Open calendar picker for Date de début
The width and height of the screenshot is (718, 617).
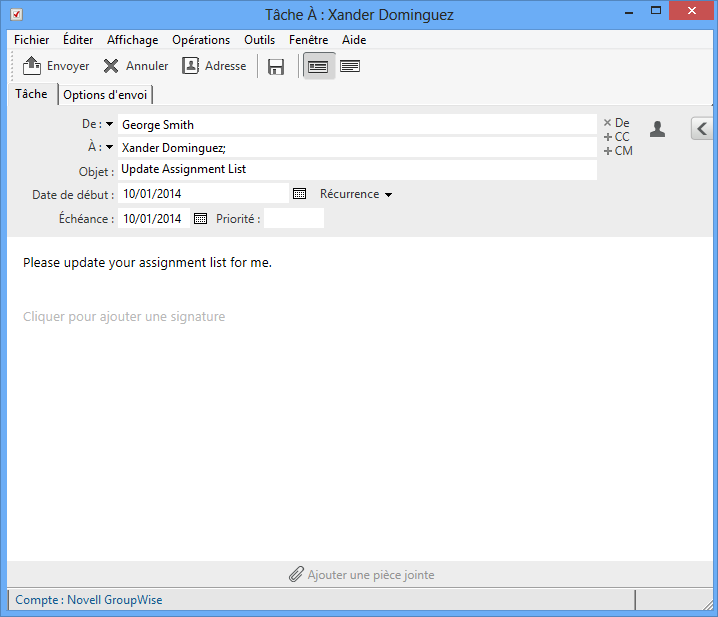299,194
